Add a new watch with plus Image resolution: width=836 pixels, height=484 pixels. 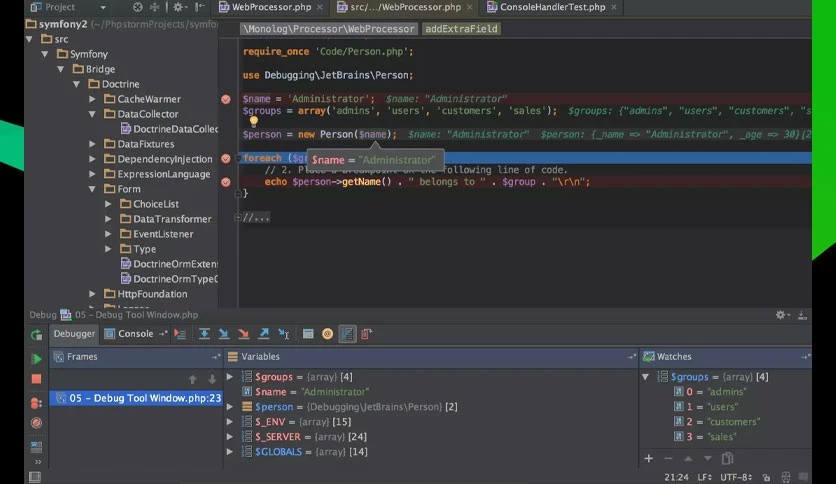pyautogui.click(x=648, y=458)
